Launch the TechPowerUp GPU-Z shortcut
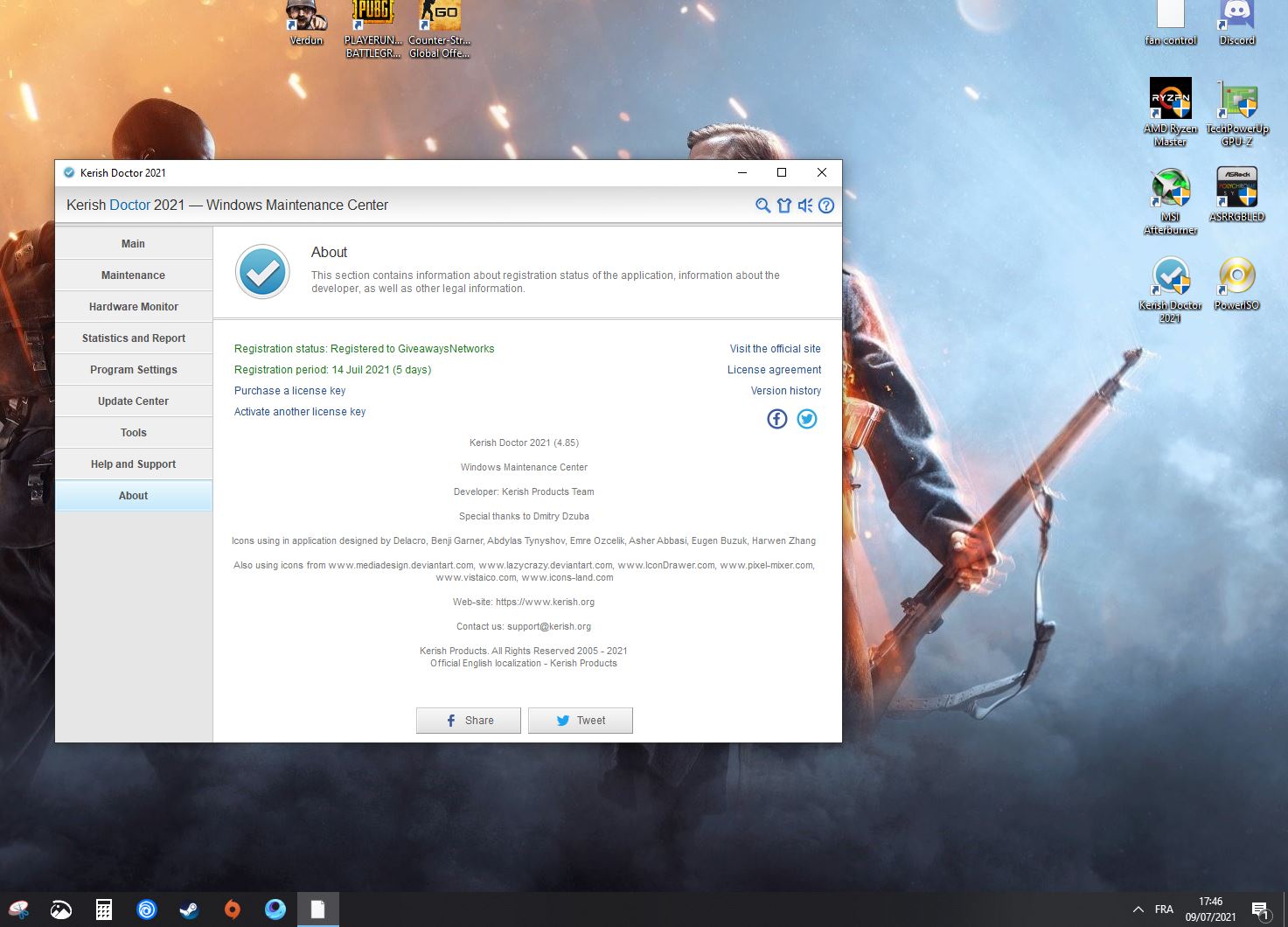The width and height of the screenshot is (1288, 927). (x=1237, y=112)
